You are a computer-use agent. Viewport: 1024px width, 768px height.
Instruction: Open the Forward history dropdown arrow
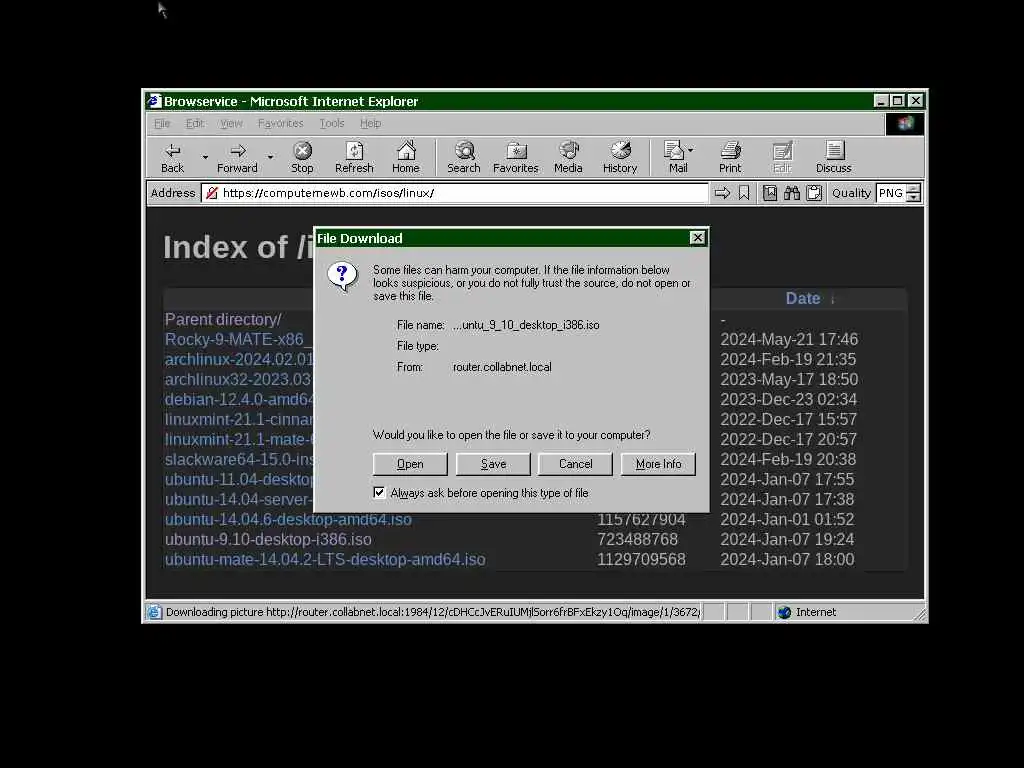tap(270, 157)
